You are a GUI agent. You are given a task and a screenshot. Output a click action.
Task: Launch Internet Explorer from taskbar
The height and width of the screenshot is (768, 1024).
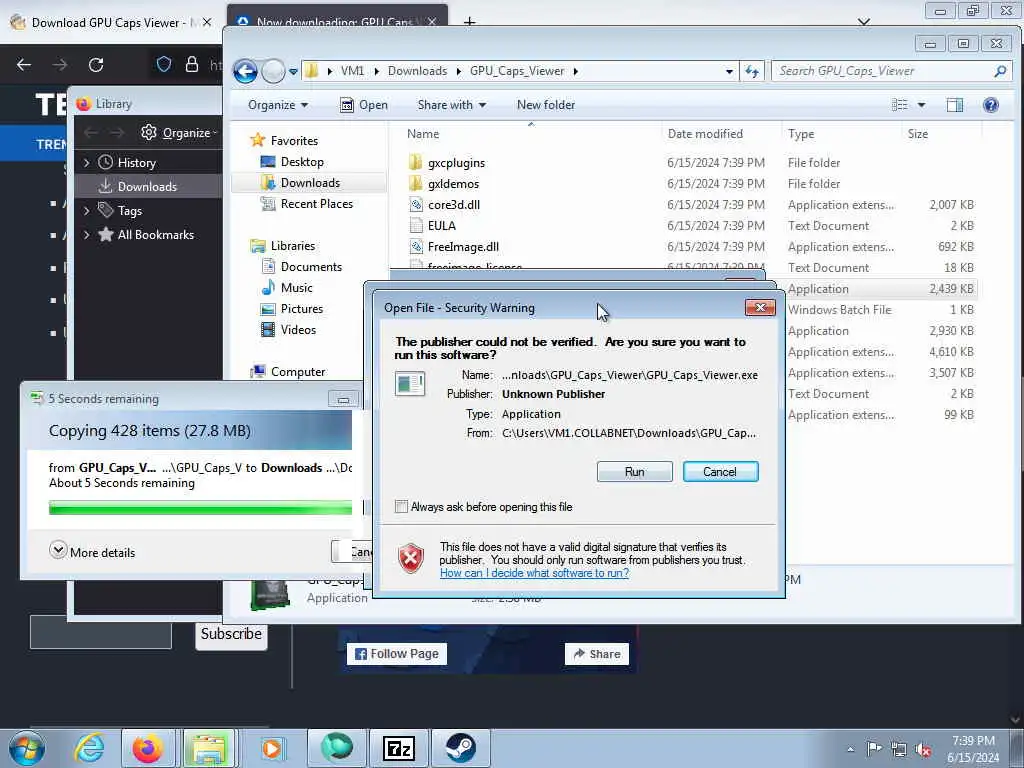coord(89,748)
